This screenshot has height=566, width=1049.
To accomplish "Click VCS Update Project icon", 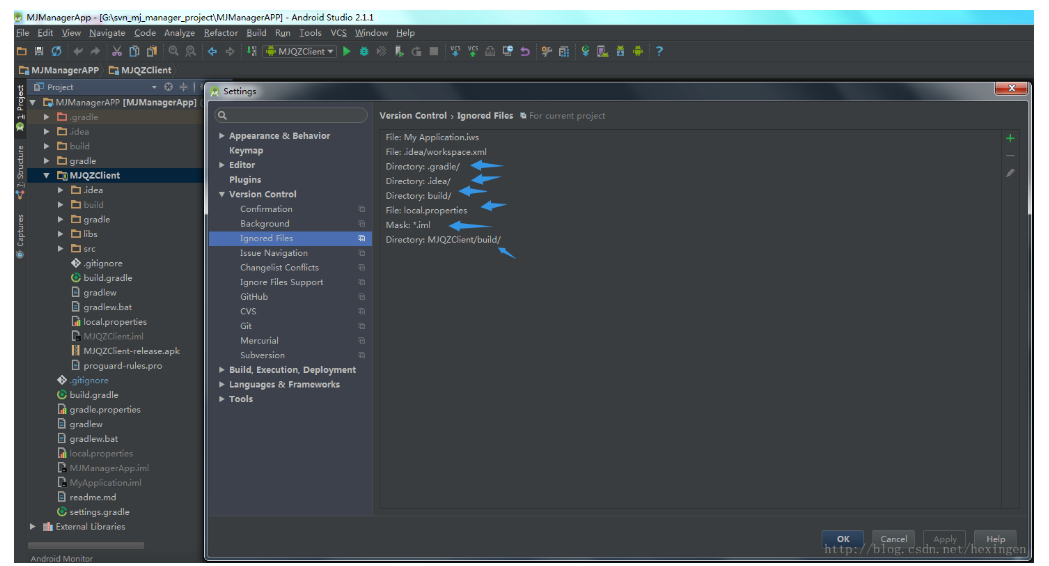I will click(x=455, y=51).
